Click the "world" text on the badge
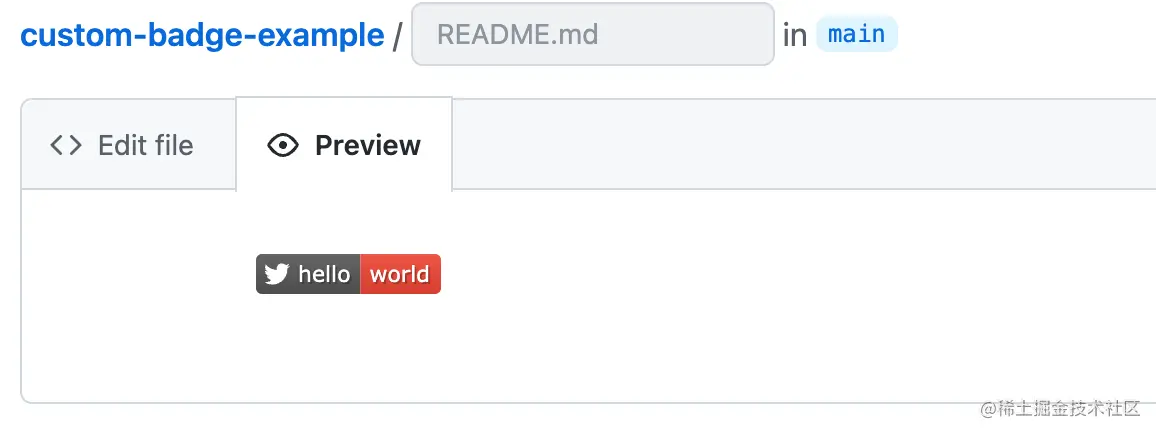 point(400,275)
